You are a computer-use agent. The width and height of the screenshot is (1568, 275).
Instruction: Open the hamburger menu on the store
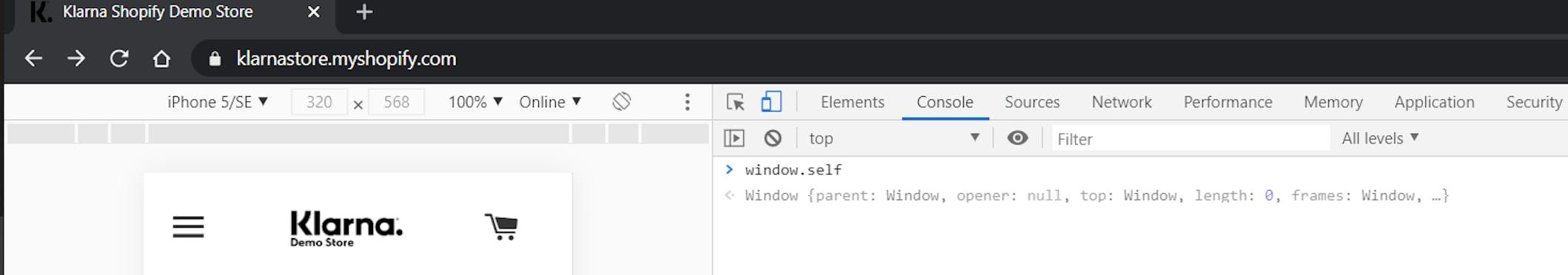pos(188,226)
